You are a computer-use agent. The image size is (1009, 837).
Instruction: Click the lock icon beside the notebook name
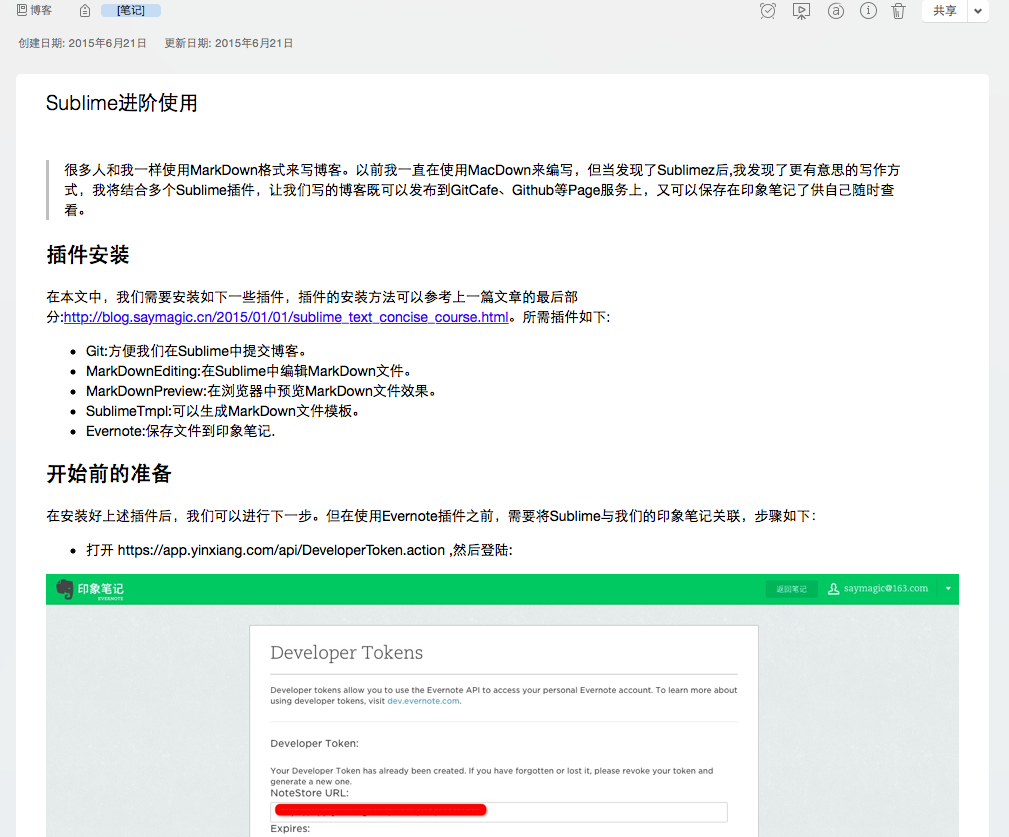pyautogui.click(x=85, y=11)
